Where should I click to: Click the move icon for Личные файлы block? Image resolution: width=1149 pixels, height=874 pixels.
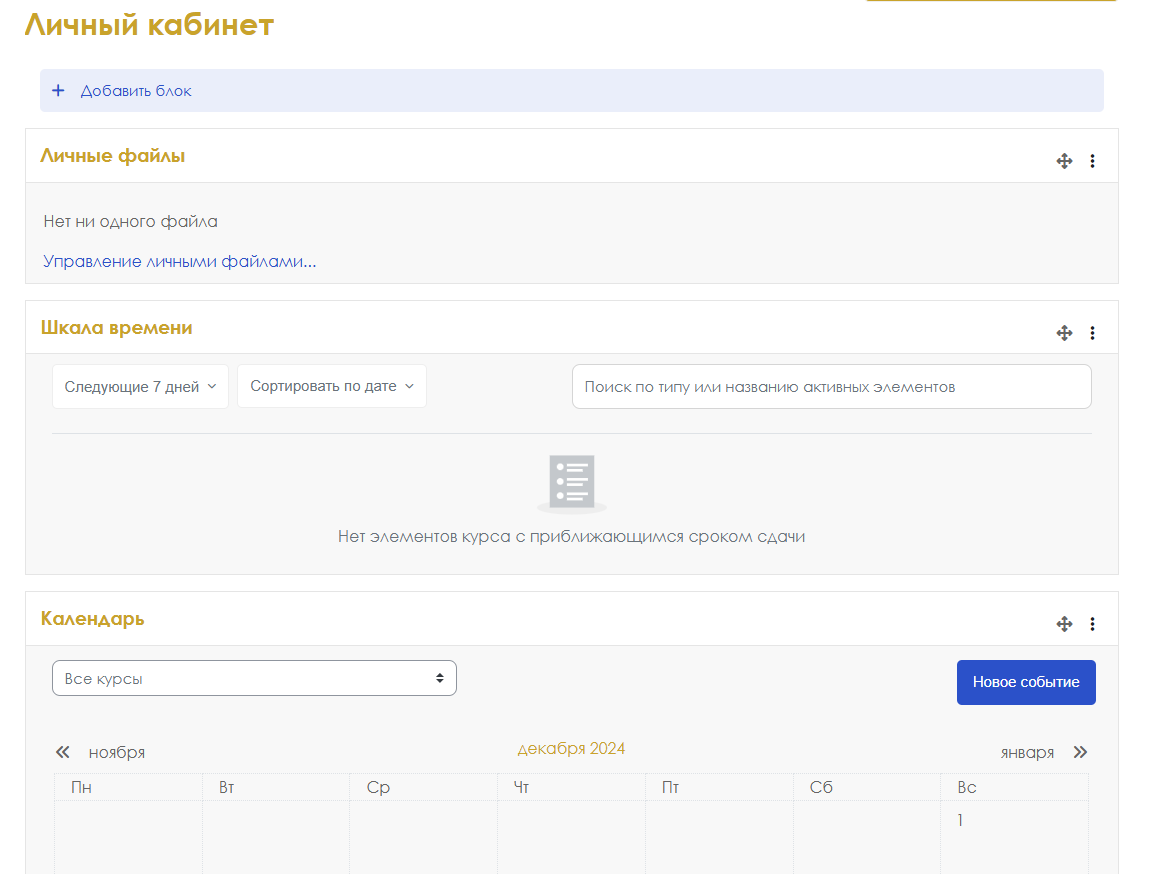click(1064, 161)
